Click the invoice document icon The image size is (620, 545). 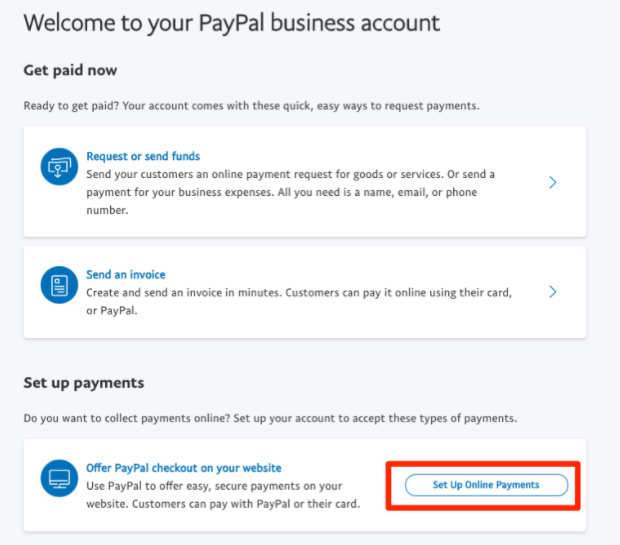59,285
